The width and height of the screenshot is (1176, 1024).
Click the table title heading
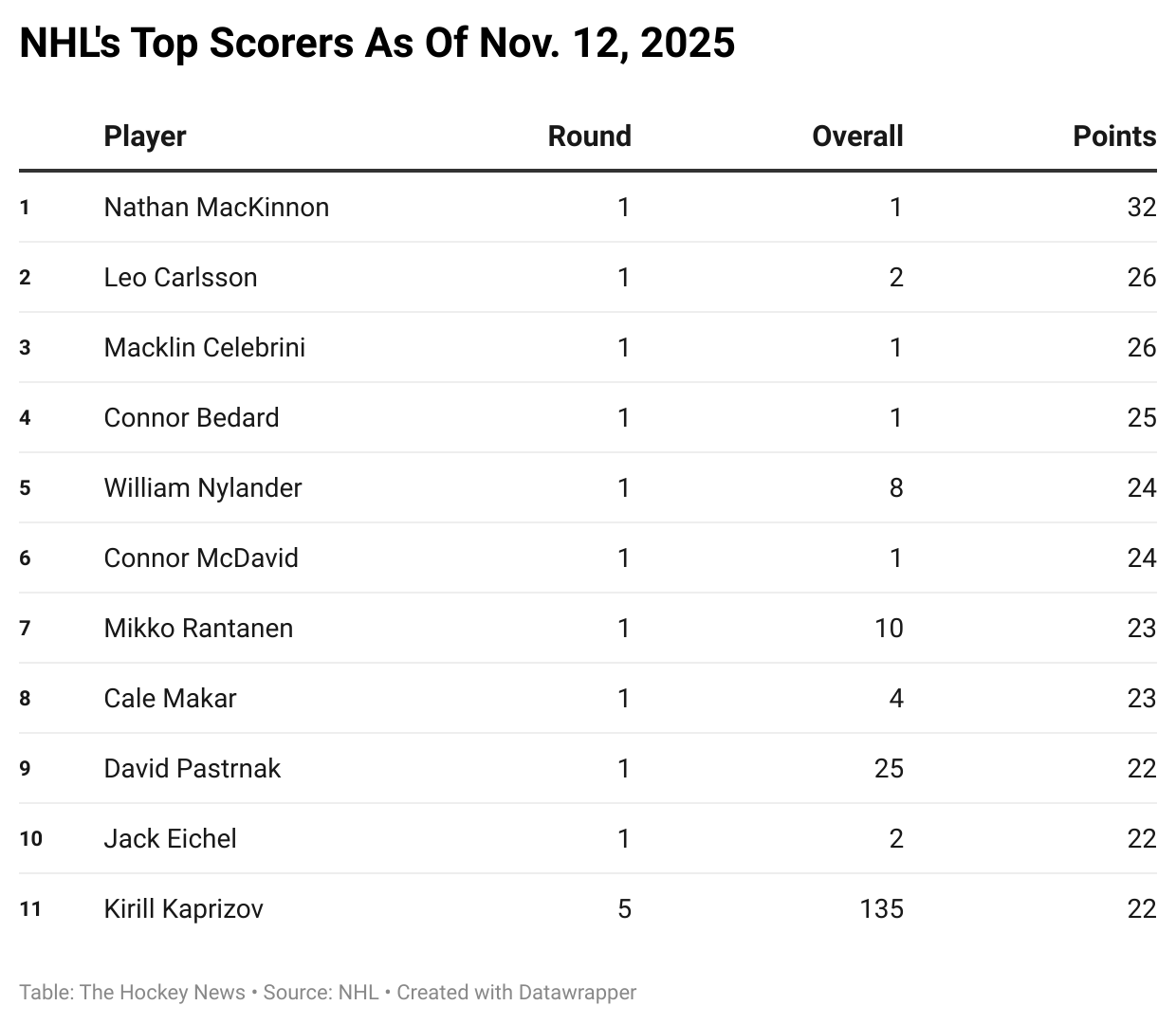click(x=377, y=44)
